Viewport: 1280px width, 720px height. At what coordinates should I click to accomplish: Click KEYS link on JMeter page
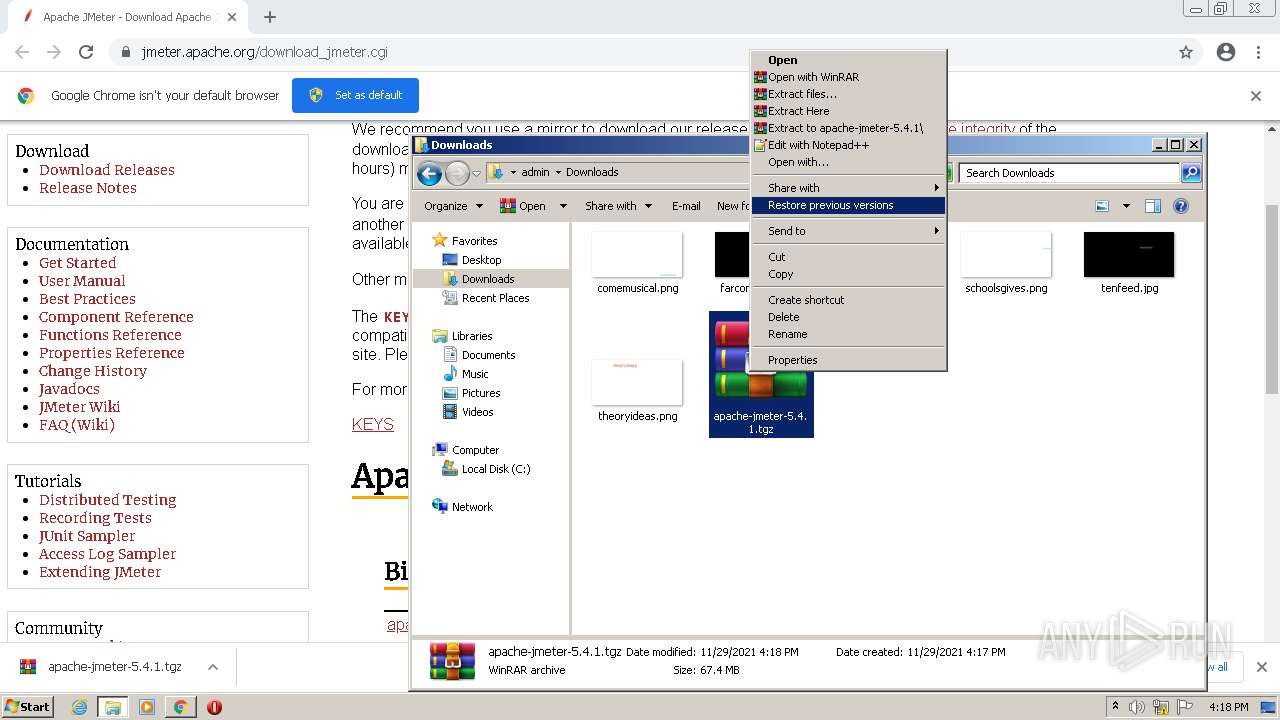[373, 424]
